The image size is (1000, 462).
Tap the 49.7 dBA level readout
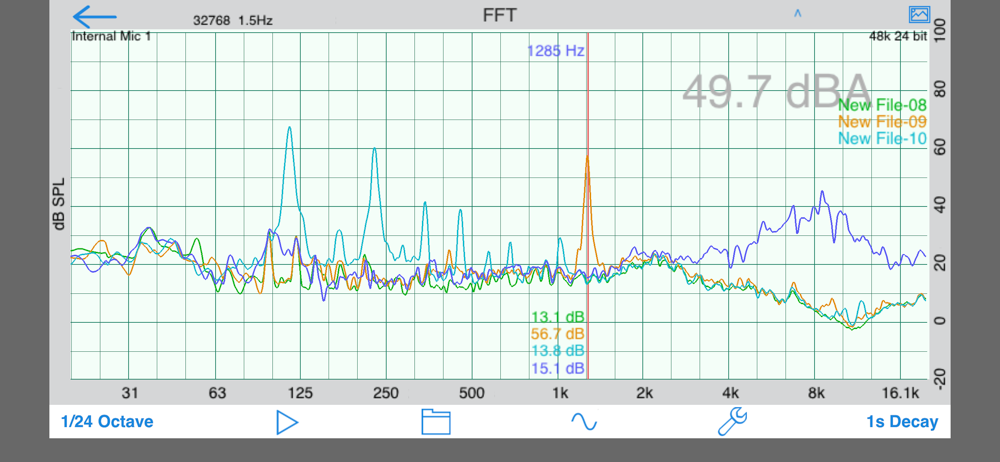776,91
